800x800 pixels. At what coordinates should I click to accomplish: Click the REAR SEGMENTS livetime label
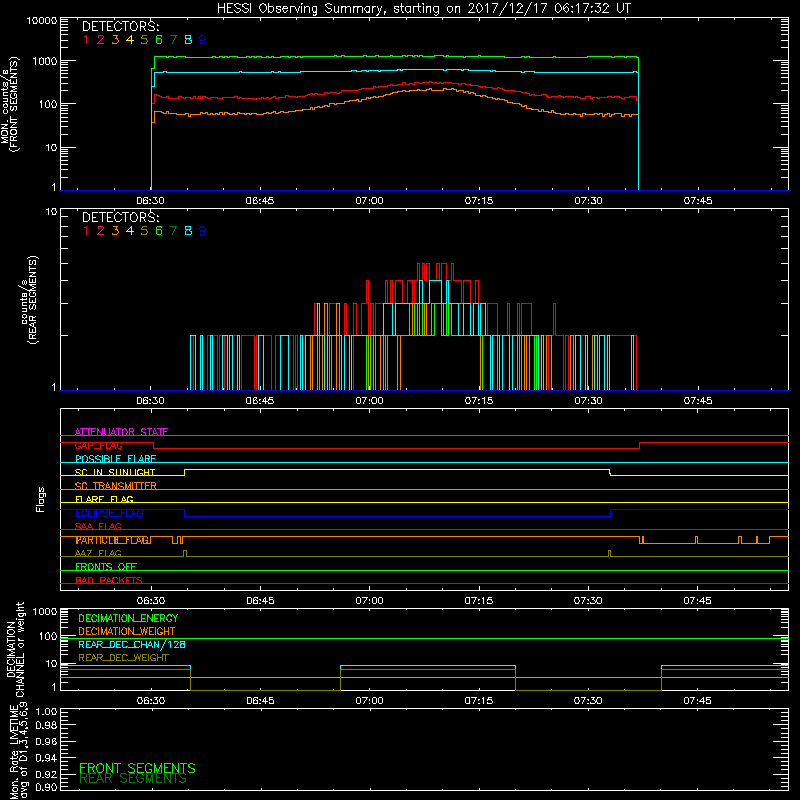tap(133, 779)
